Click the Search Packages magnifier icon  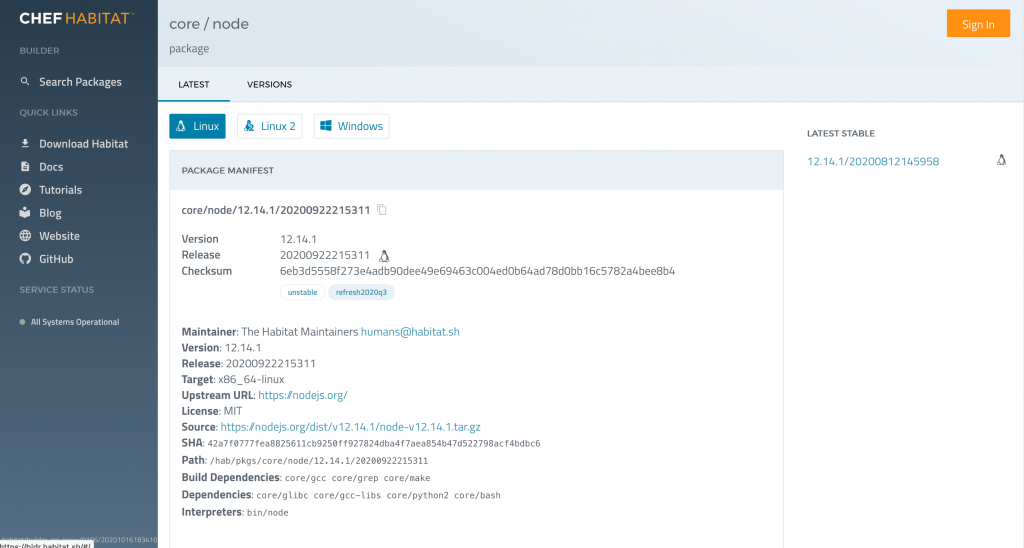point(25,82)
